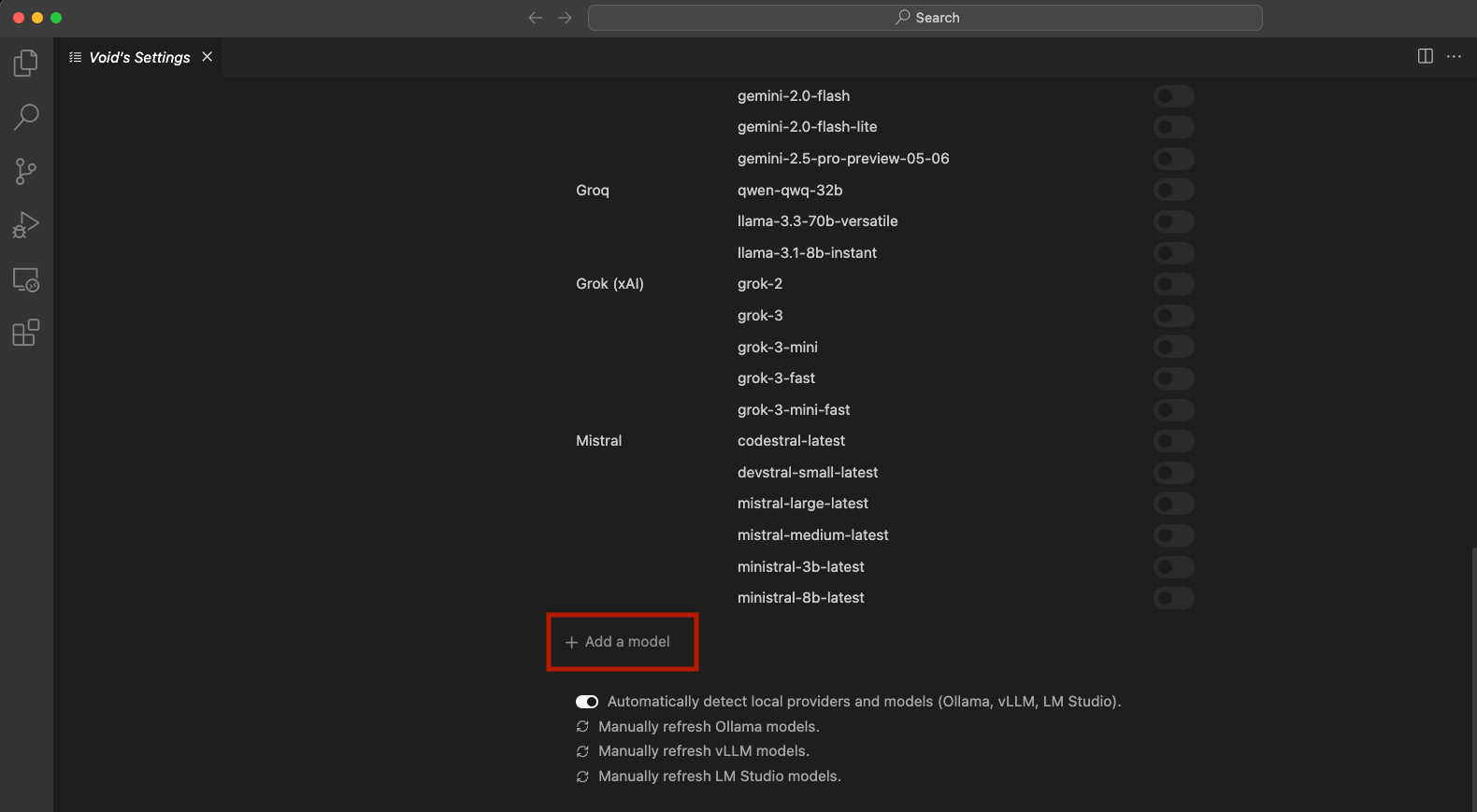Go forward with the right arrow
Viewport: 1477px width, 812px height.
[x=565, y=18]
